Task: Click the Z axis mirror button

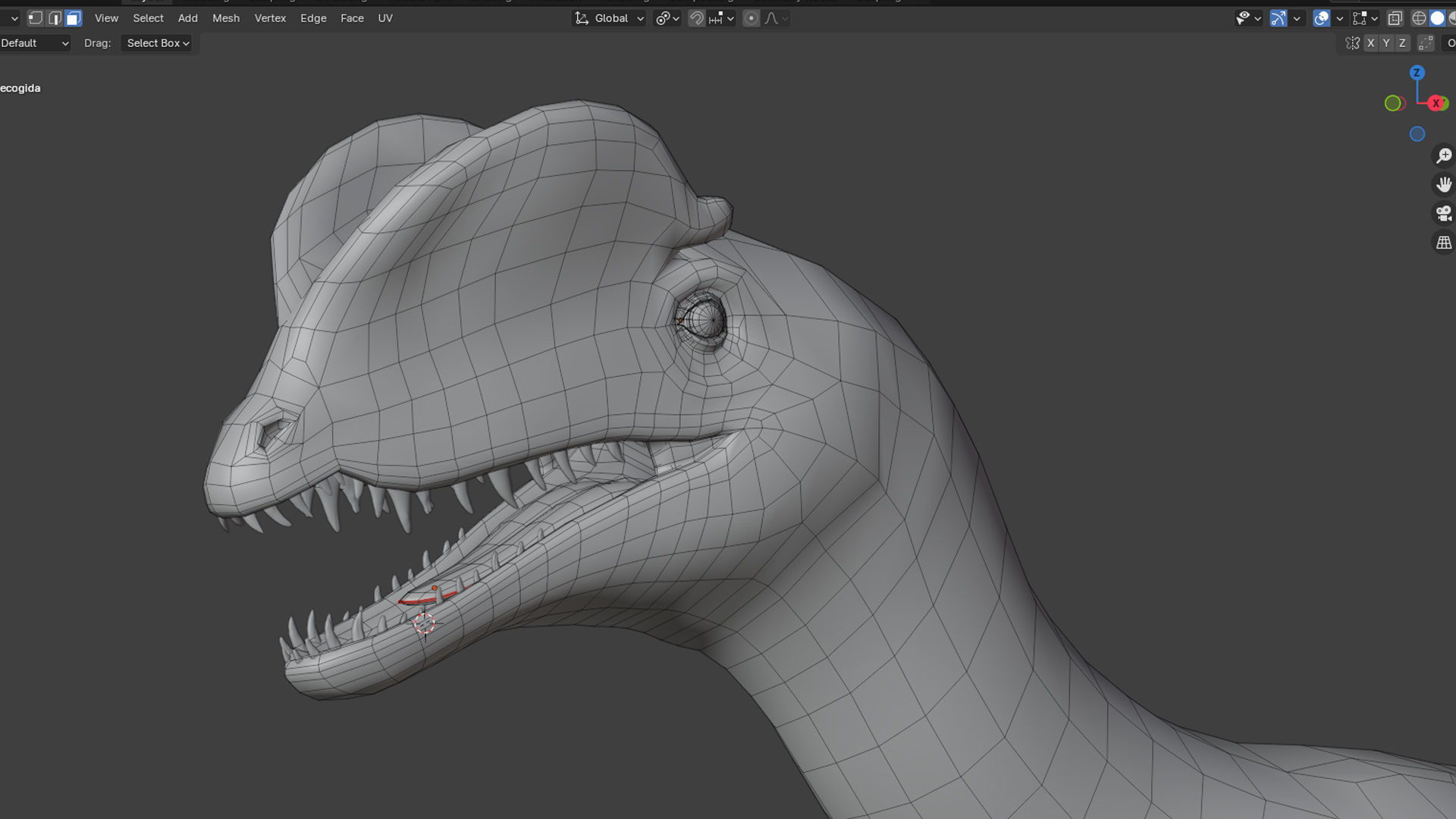Action: [1402, 43]
